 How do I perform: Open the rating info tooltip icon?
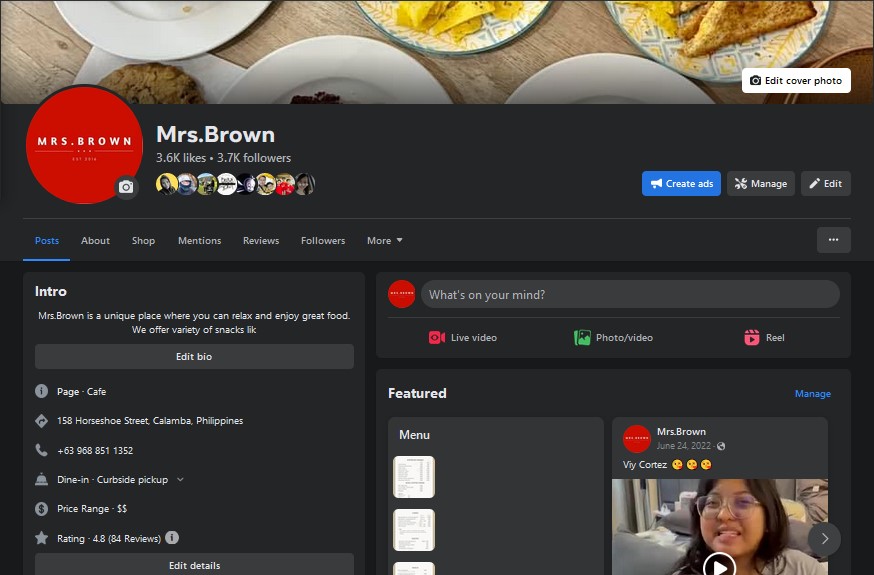click(x=172, y=538)
